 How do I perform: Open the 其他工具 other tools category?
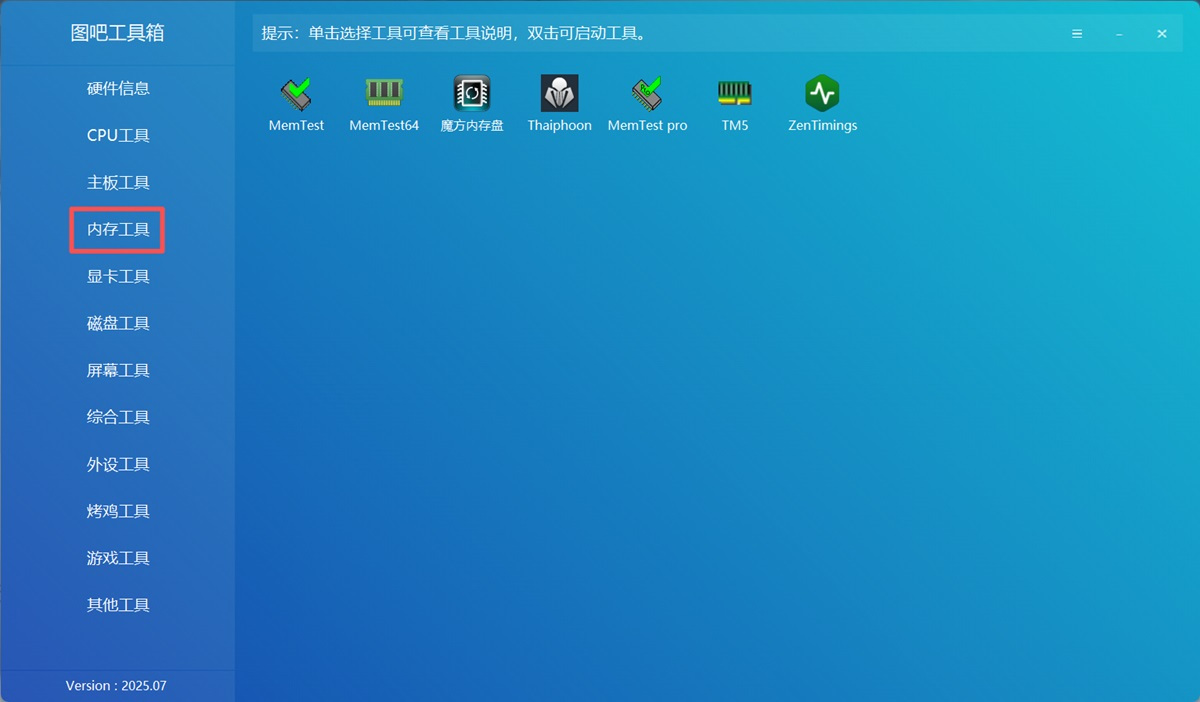tap(117, 604)
